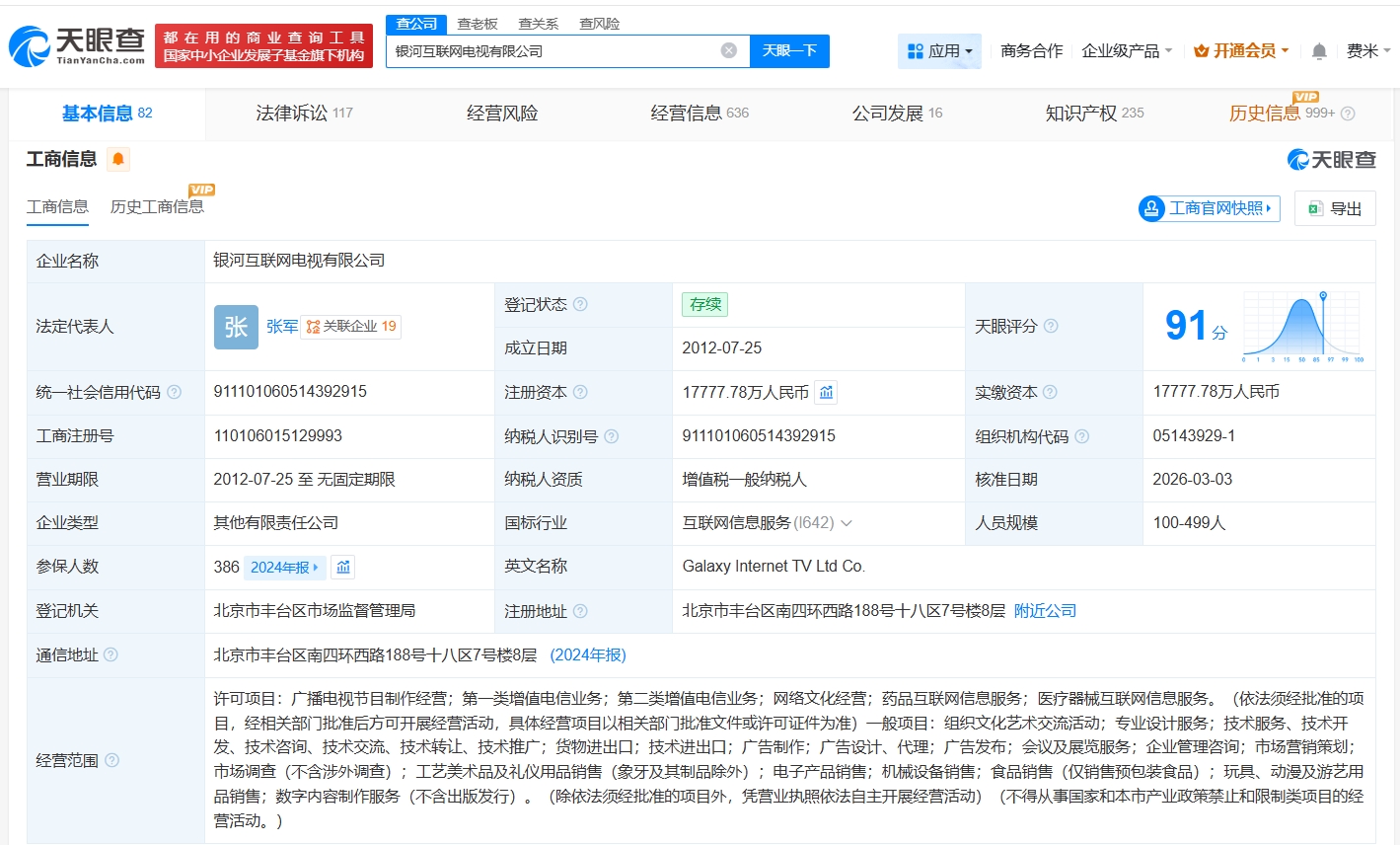Click help icon next to 历史信息 tab
The image size is (1400, 845).
click(x=1348, y=114)
